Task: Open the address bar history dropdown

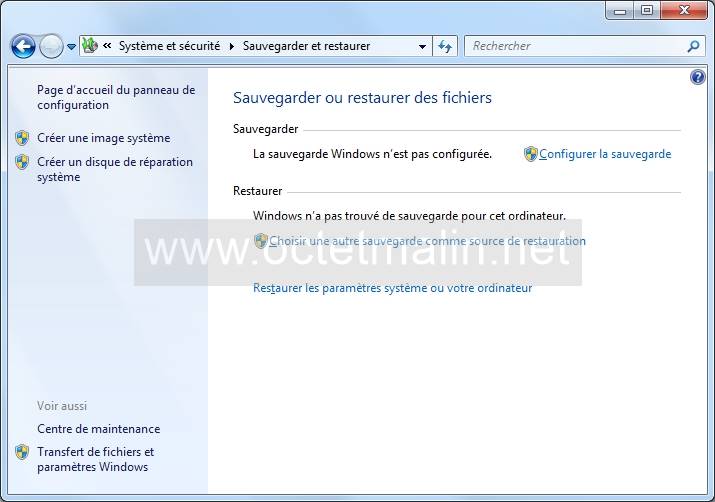Action: pos(422,47)
